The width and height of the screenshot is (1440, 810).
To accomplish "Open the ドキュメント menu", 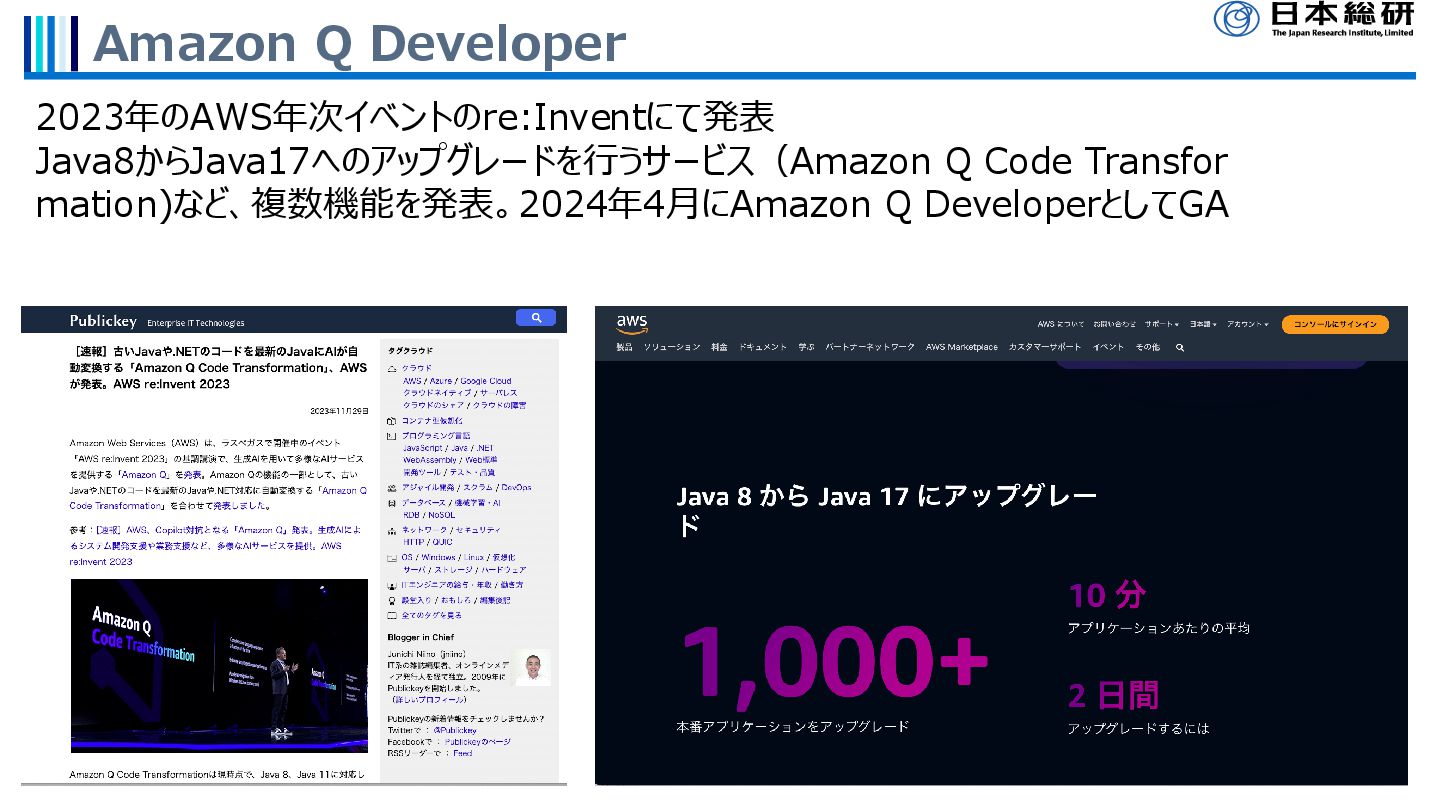I will pyautogui.click(x=763, y=347).
